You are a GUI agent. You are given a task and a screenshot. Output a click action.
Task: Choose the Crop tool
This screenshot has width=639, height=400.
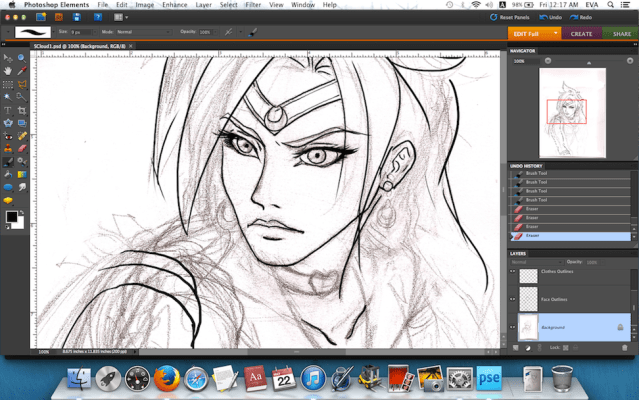[21, 110]
